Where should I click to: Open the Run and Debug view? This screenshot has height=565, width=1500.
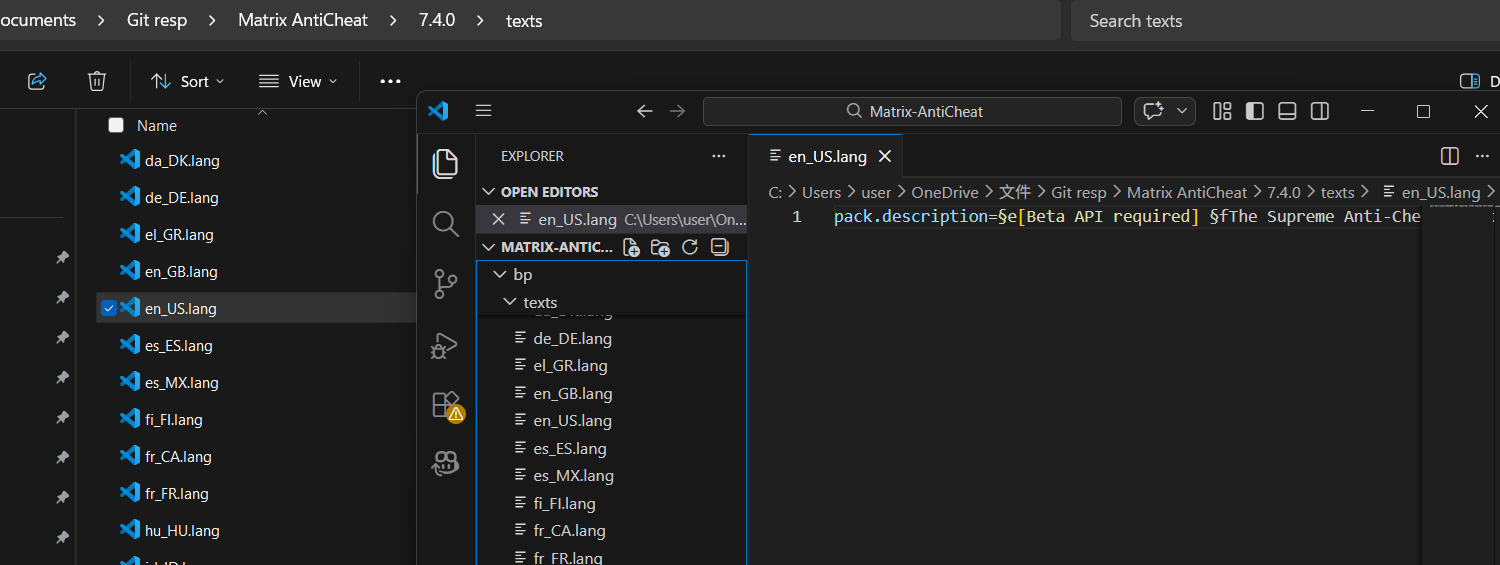tap(445, 346)
